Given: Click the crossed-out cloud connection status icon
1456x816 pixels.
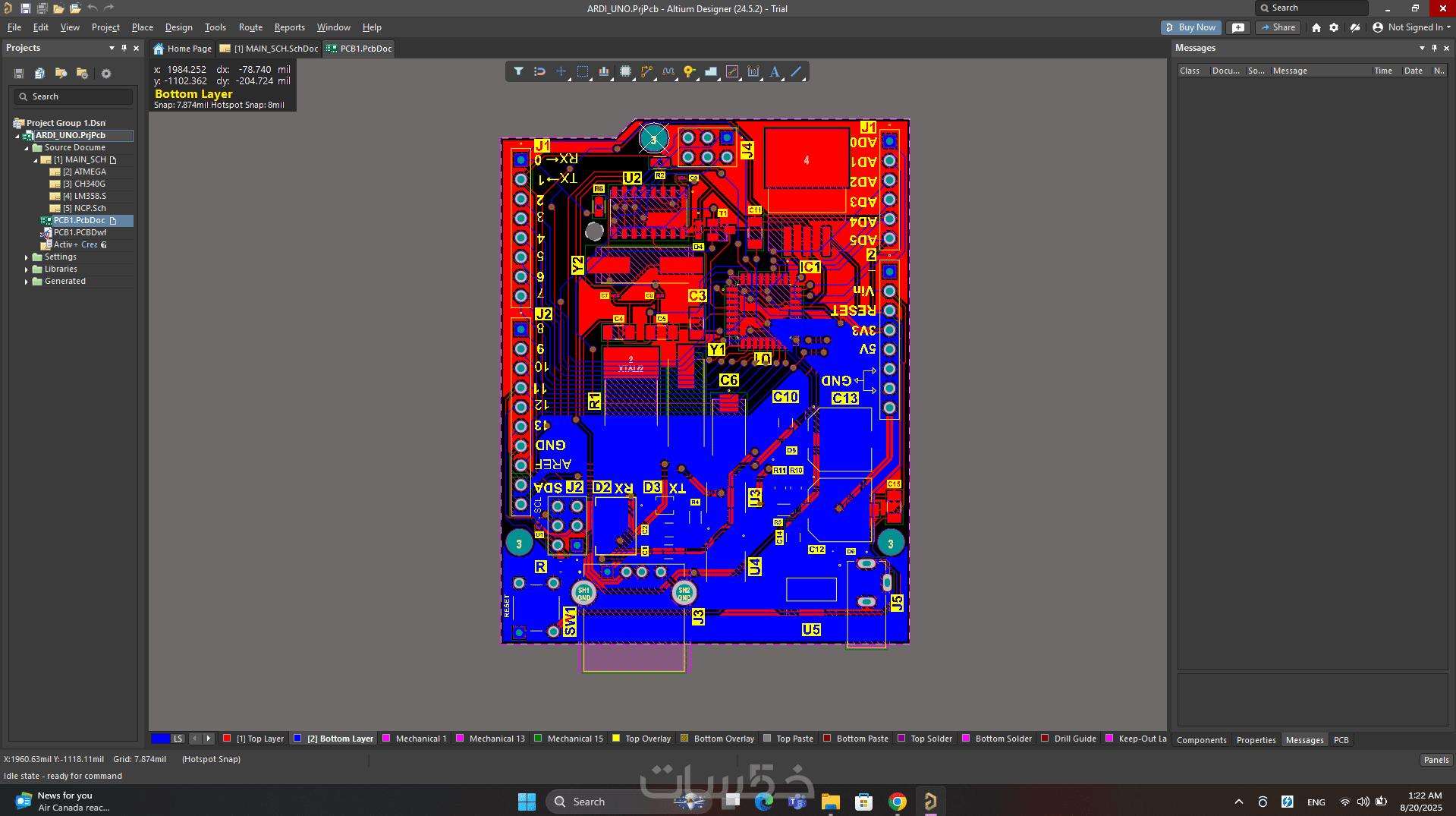Looking at the screenshot, I should coord(1355,27).
